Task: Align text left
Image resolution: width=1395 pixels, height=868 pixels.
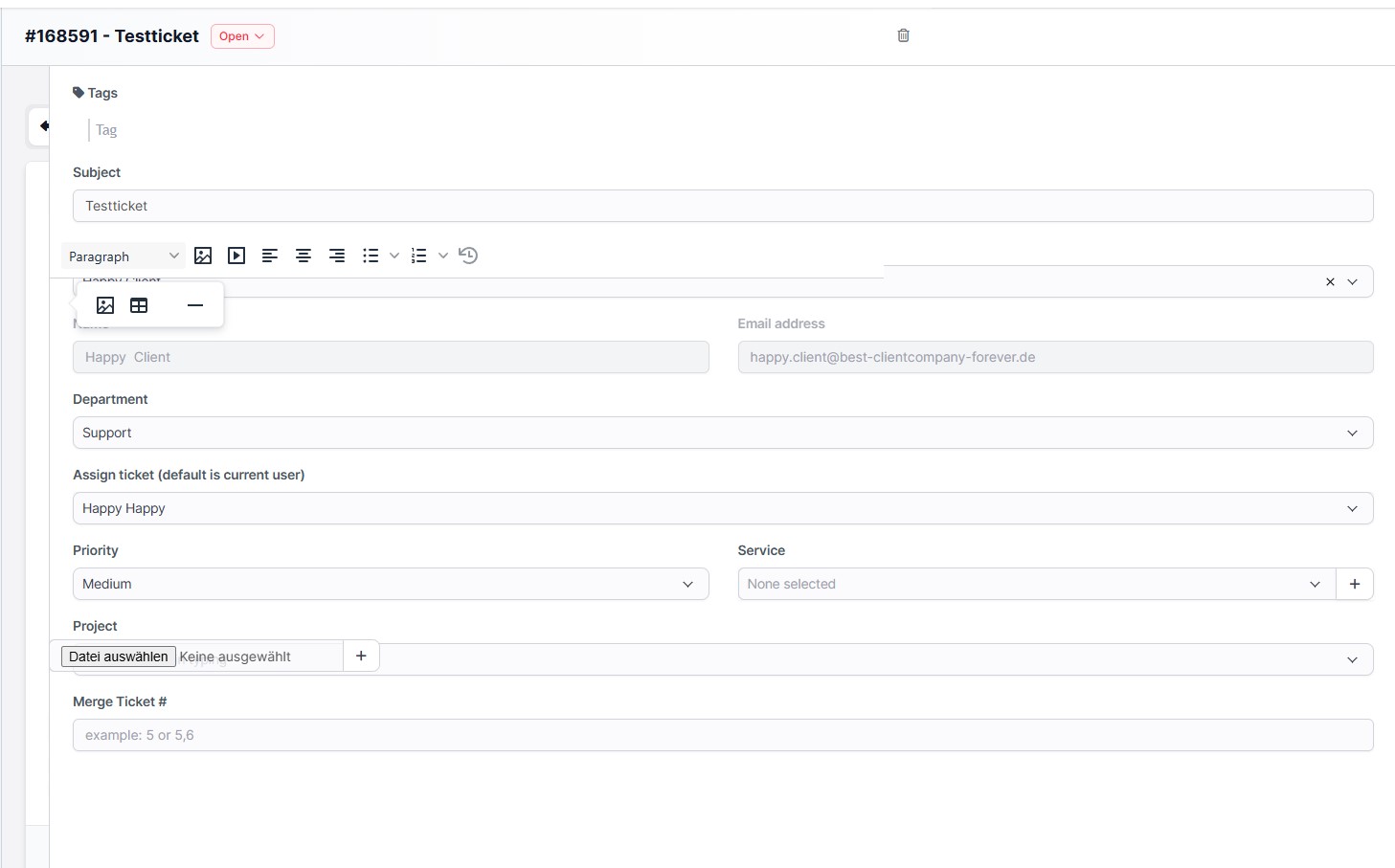Action: click(270, 256)
